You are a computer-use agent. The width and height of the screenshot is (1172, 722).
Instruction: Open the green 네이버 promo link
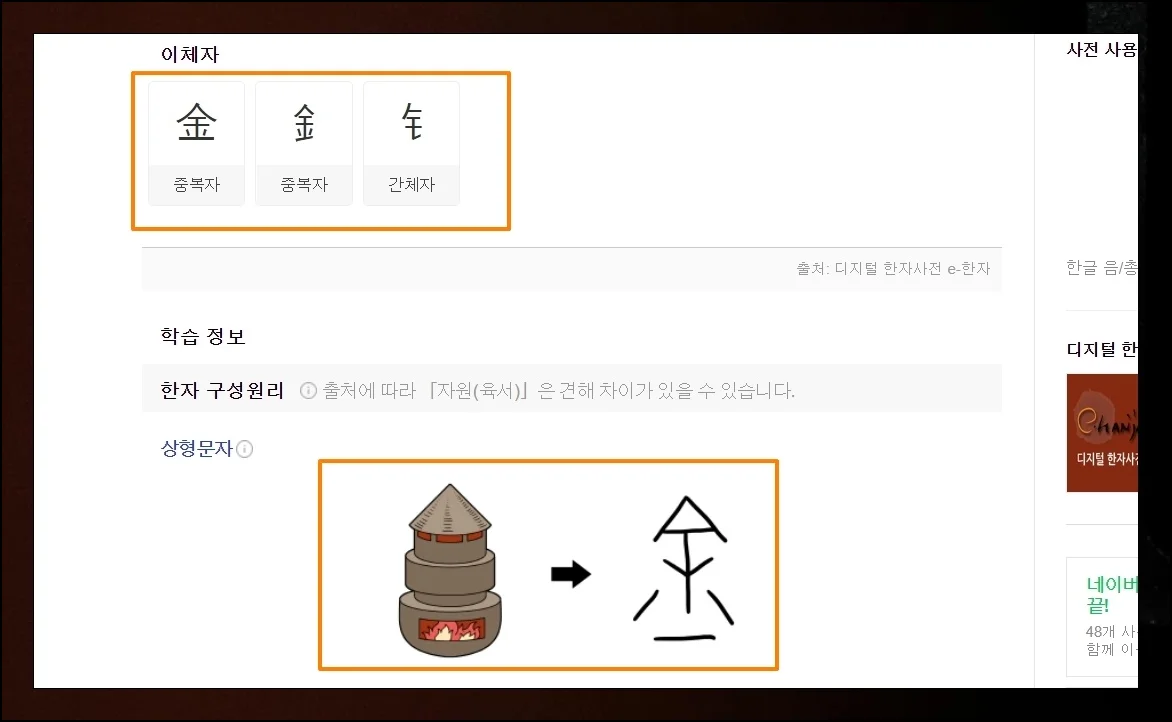pyautogui.click(x=1111, y=594)
